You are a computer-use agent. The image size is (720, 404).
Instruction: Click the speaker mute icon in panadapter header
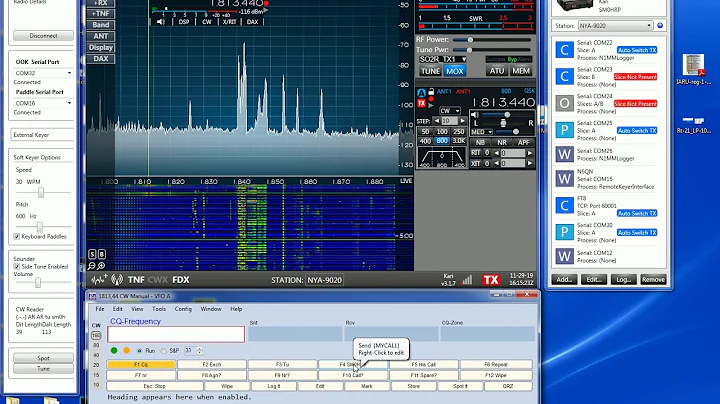pyautogui.click(x=160, y=22)
